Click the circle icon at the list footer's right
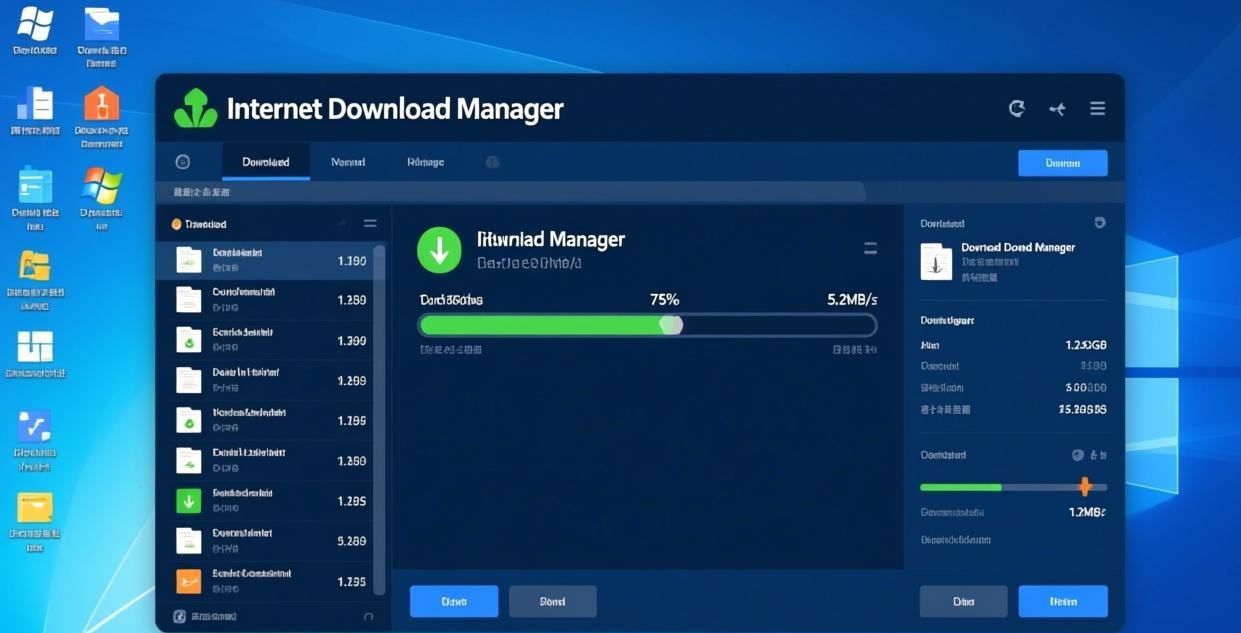The image size is (1241, 633). pos(368,617)
